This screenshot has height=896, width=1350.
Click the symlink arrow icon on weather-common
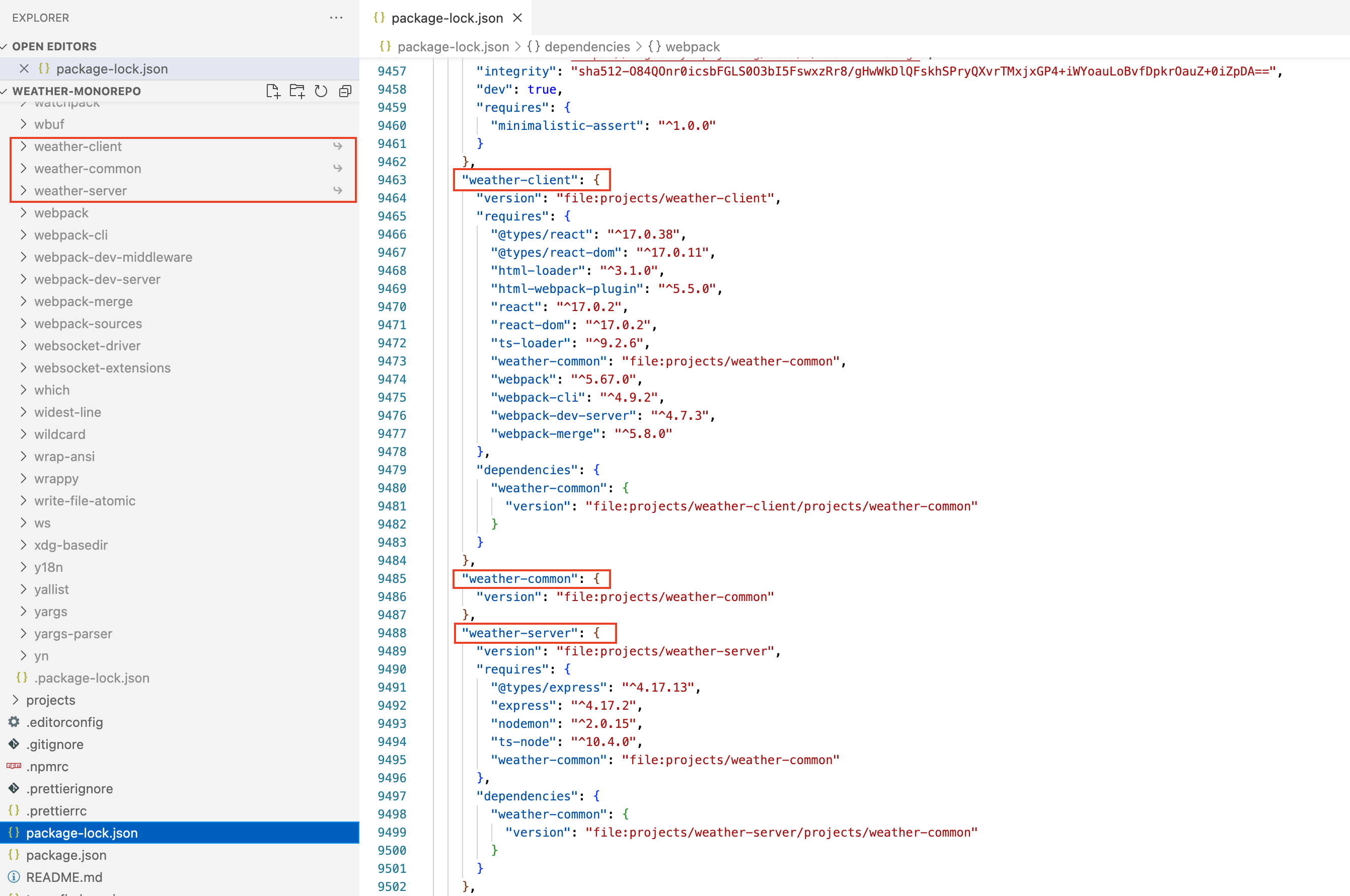point(338,169)
